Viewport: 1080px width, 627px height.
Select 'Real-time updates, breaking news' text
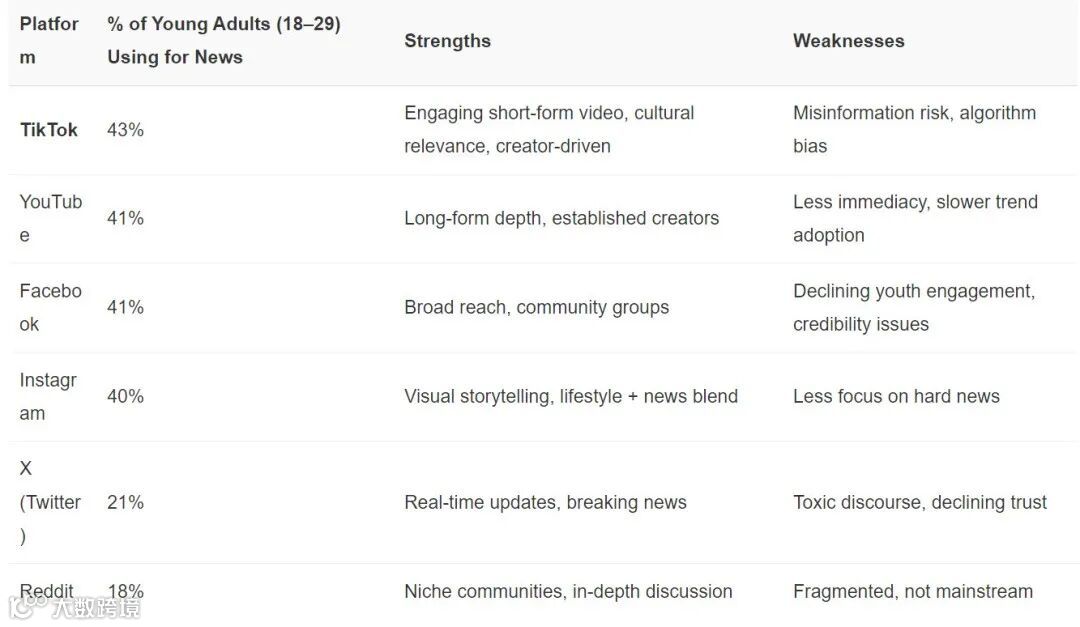tap(545, 502)
